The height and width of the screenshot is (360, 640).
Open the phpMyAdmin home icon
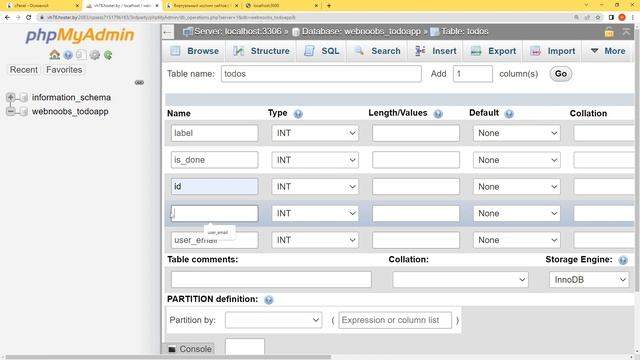[54, 55]
